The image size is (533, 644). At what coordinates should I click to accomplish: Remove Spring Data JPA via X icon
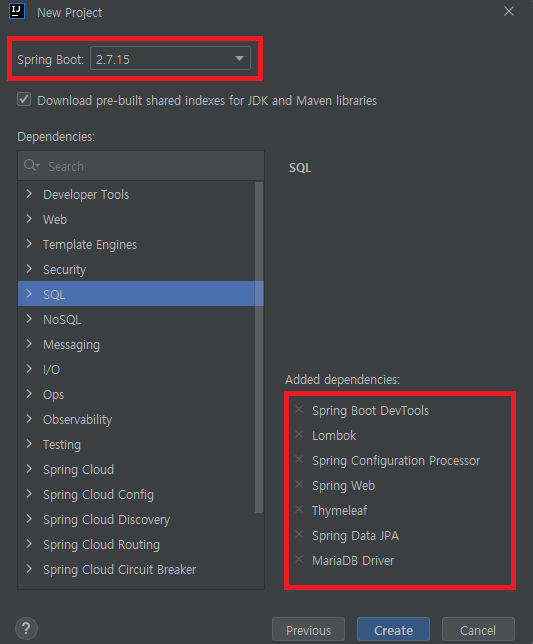point(299,534)
